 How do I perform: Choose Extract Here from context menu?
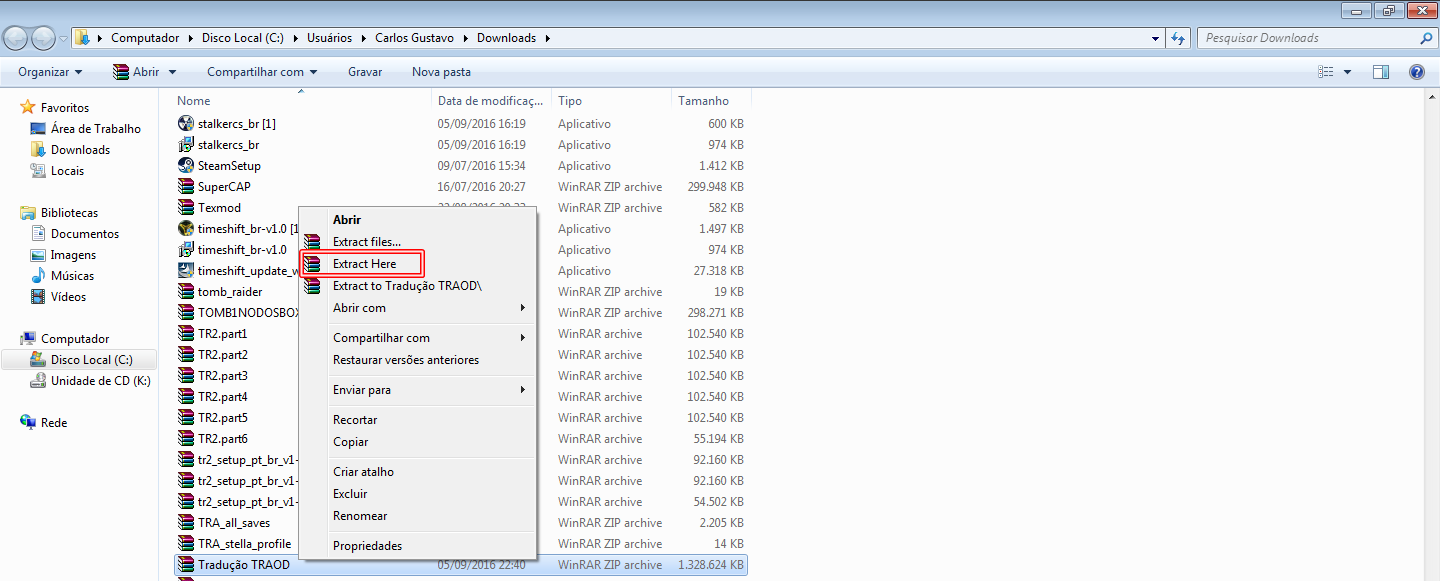(x=364, y=264)
